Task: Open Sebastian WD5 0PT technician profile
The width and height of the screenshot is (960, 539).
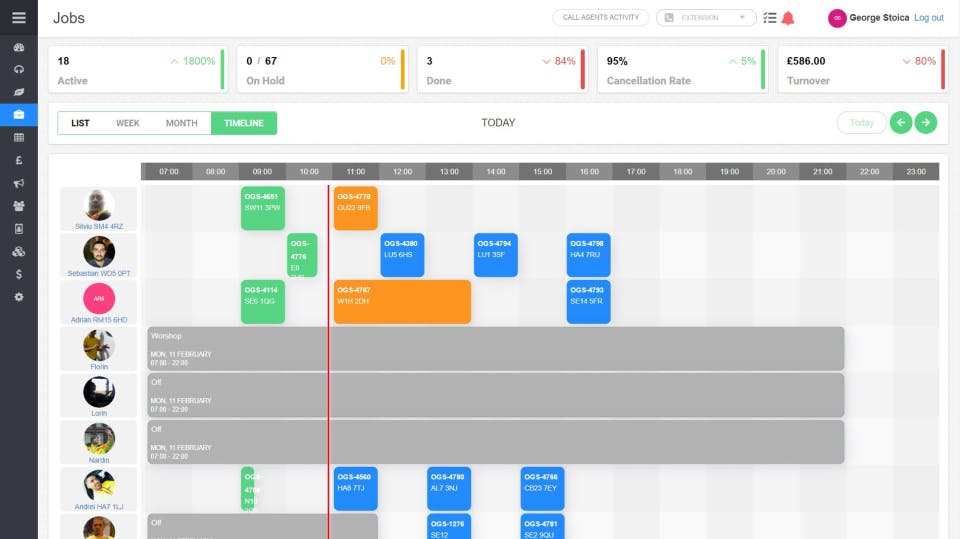Action: [99, 256]
